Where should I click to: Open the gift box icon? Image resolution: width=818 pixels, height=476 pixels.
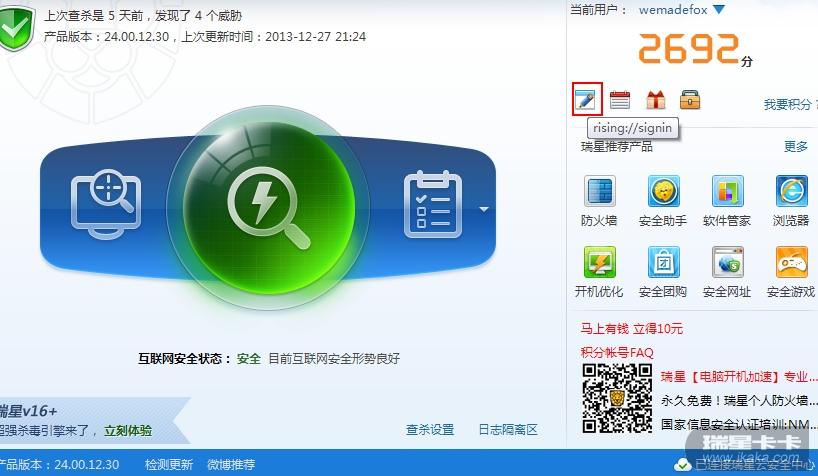(x=655, y=99)
